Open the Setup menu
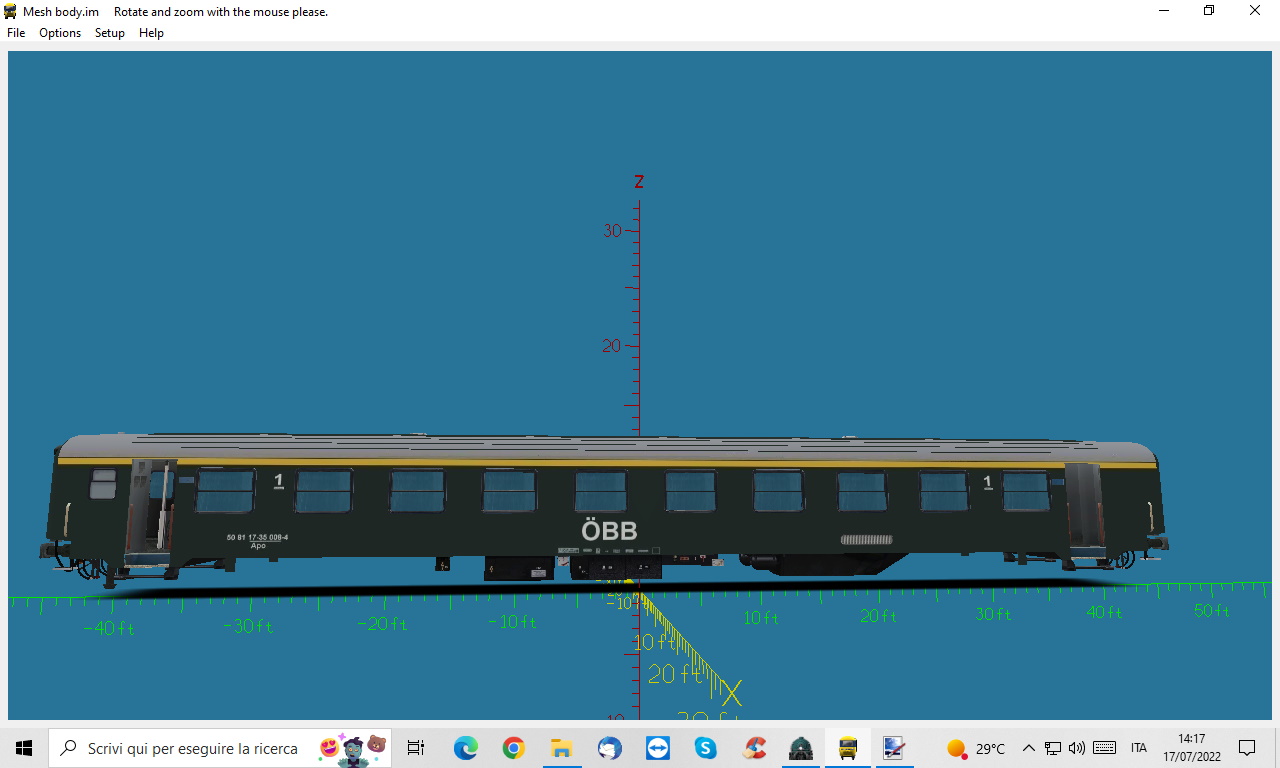The width and height of the screenshot is (1280, 768). point(110,33)
